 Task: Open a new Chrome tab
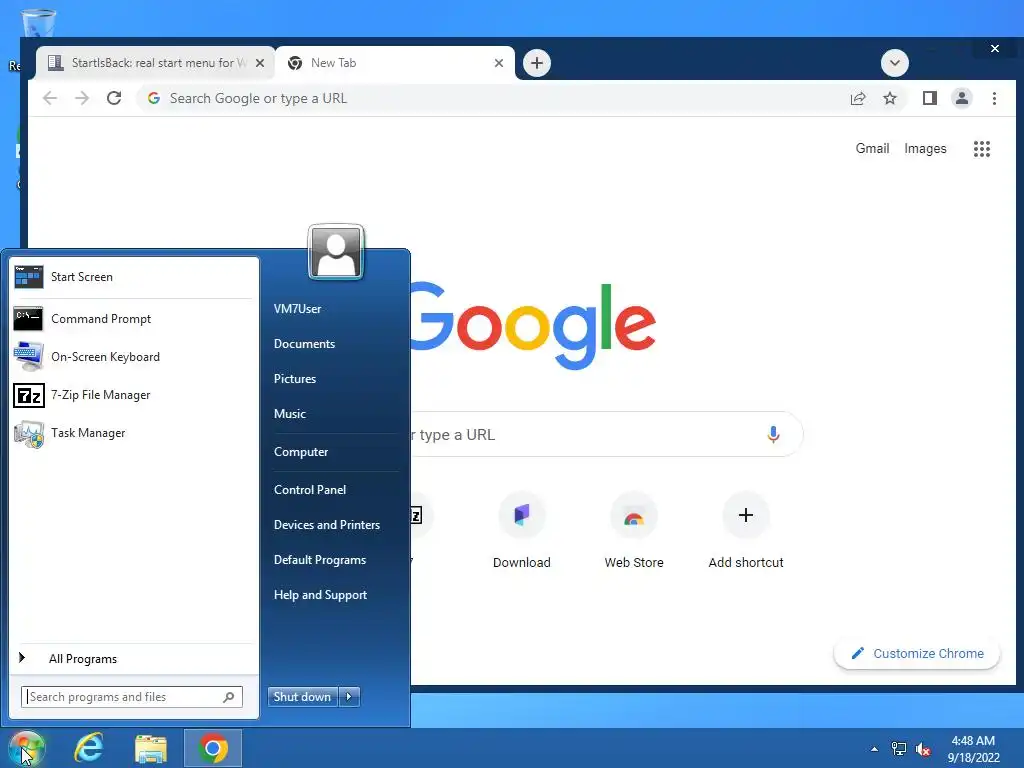tap(537, 63)
